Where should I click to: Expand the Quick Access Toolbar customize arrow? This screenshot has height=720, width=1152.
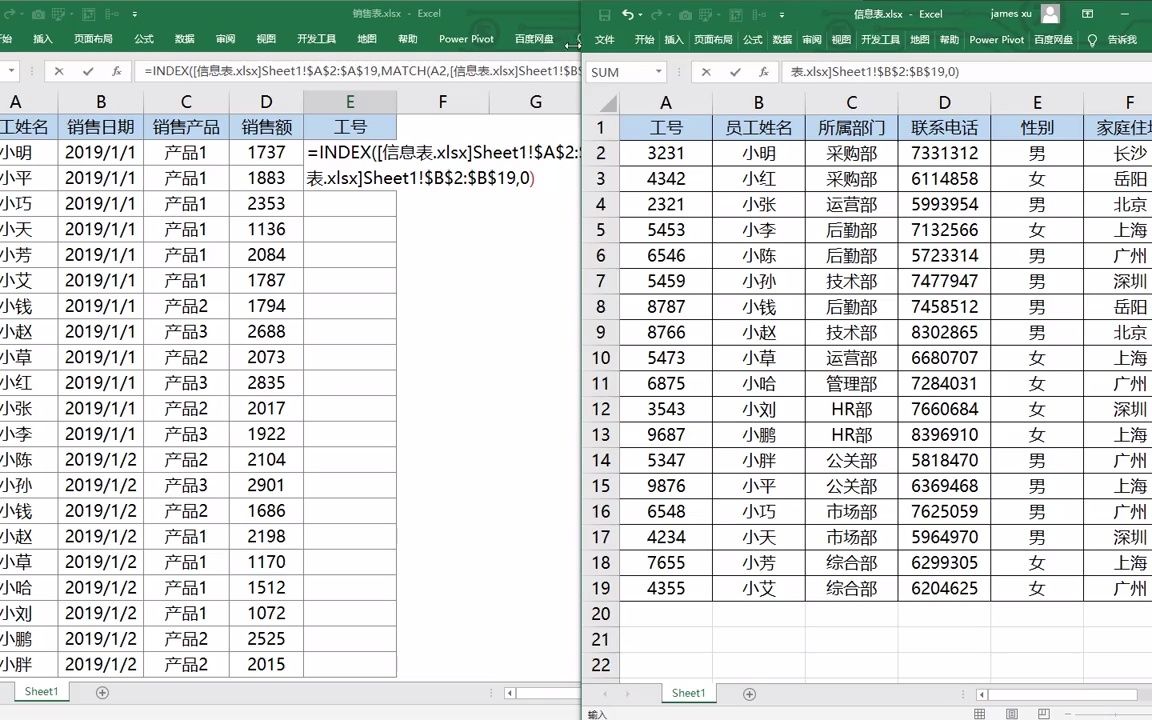782,15
